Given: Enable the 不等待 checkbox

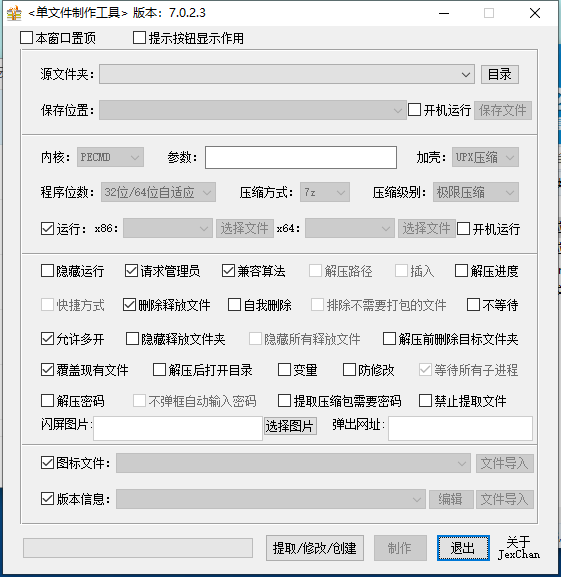Looking at the screenshot, I should coord(473,305).
